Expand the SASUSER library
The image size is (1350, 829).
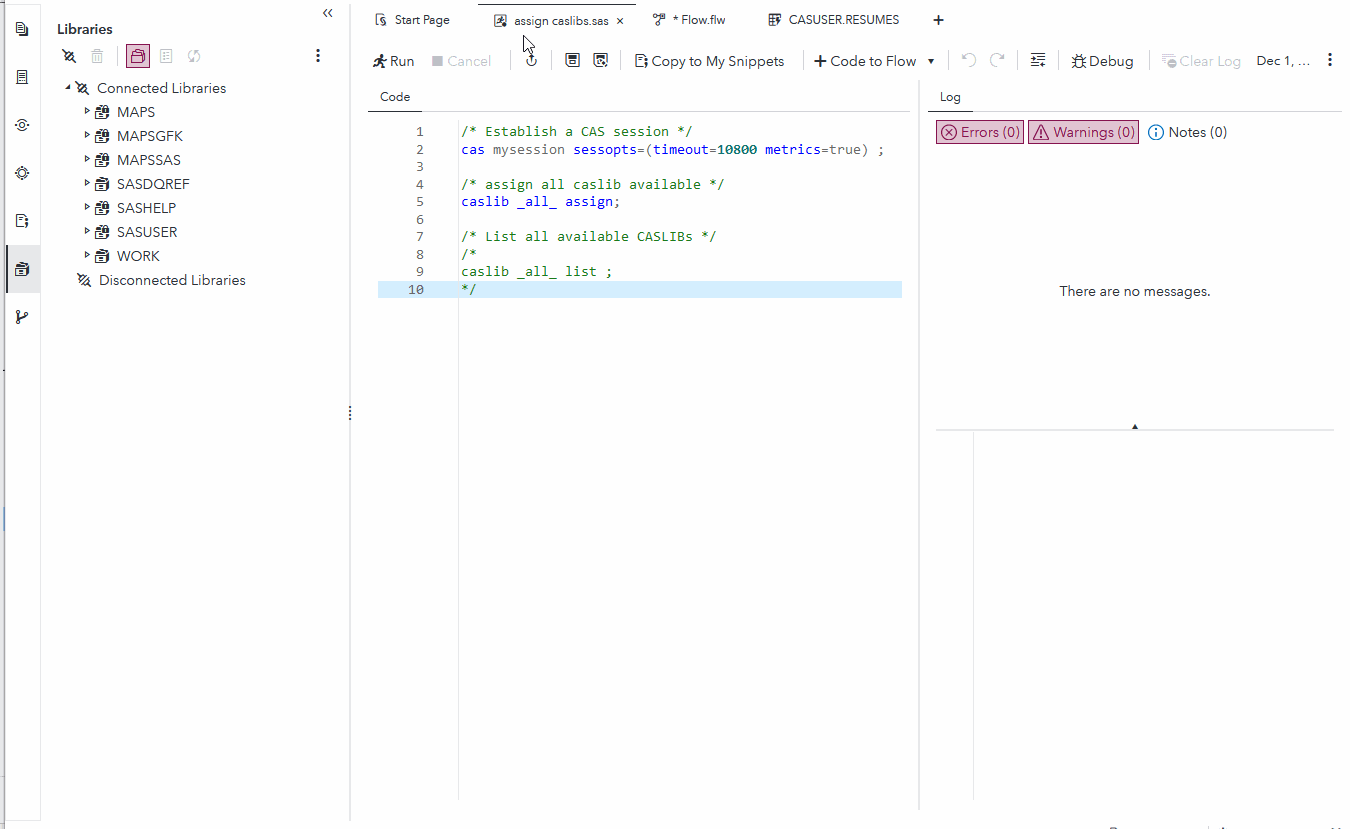(x=87, y=231)
